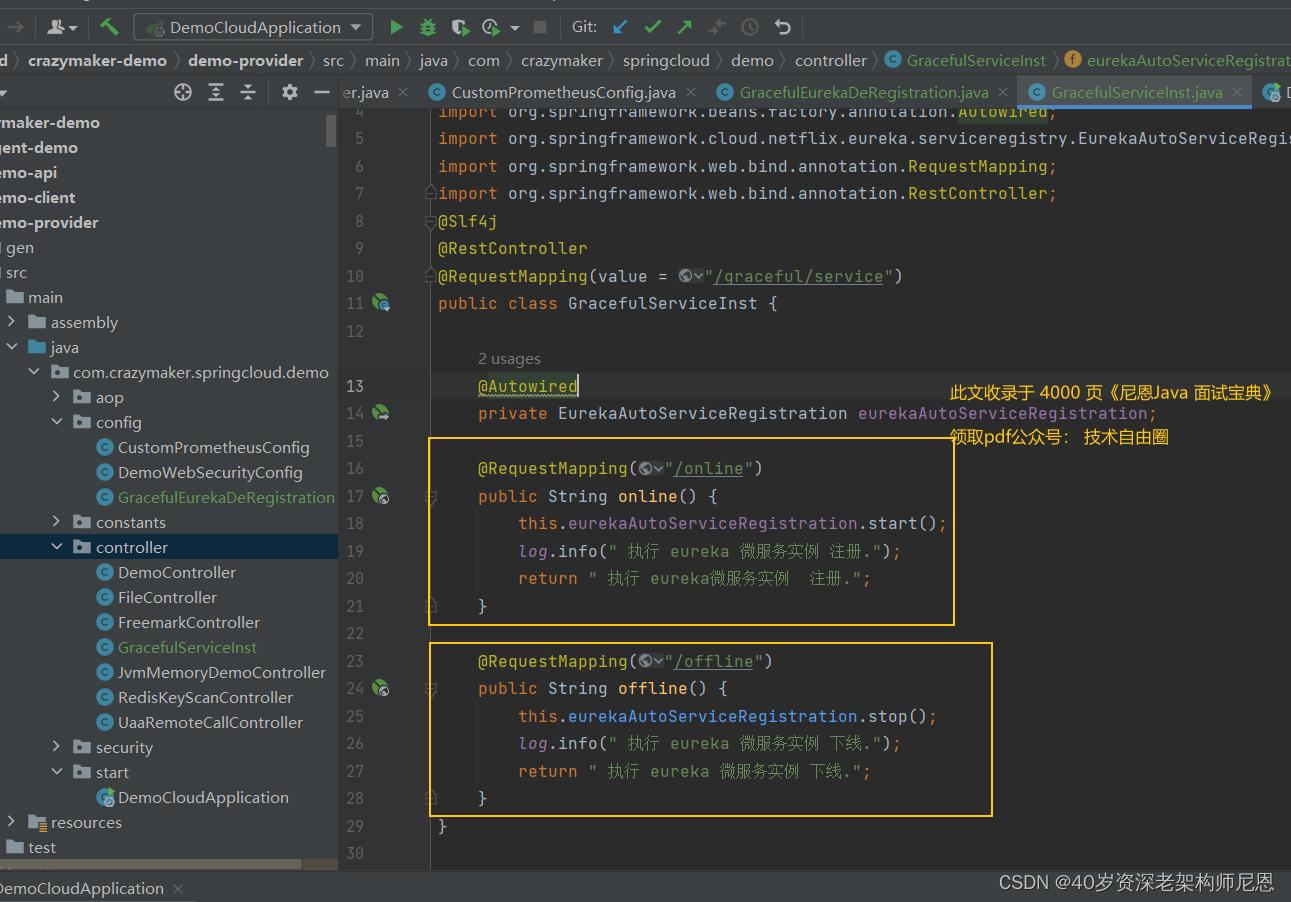Image resolution: width=1291 pixels, height=902 pixels.
Task: Commit changes with Git checkmark icon
Action: click(x=652, y=27)
